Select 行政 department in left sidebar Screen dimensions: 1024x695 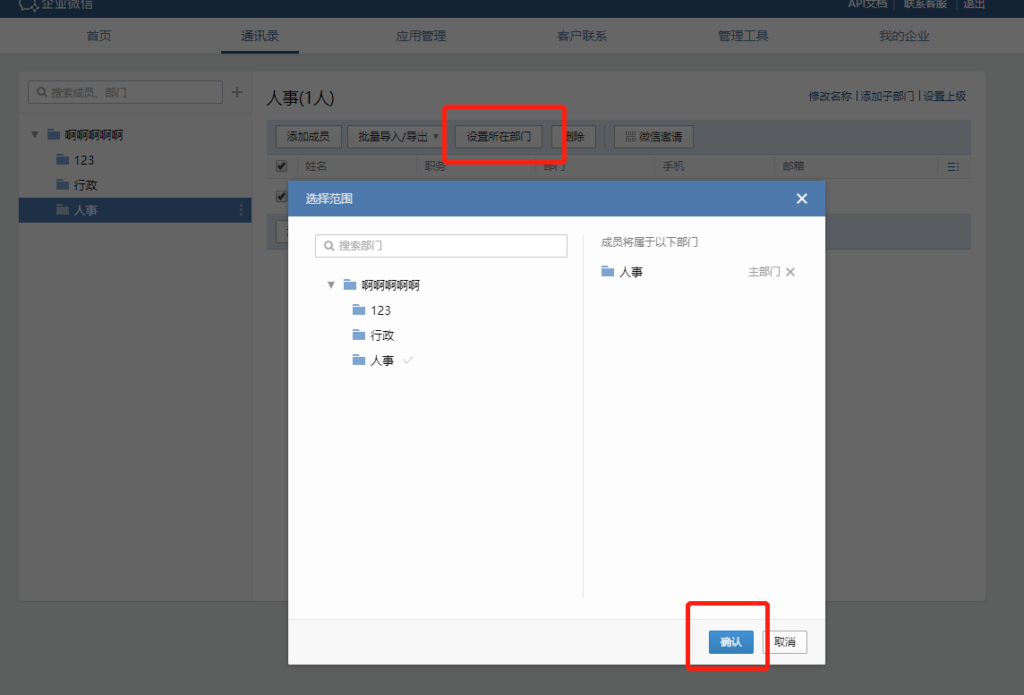86,185
